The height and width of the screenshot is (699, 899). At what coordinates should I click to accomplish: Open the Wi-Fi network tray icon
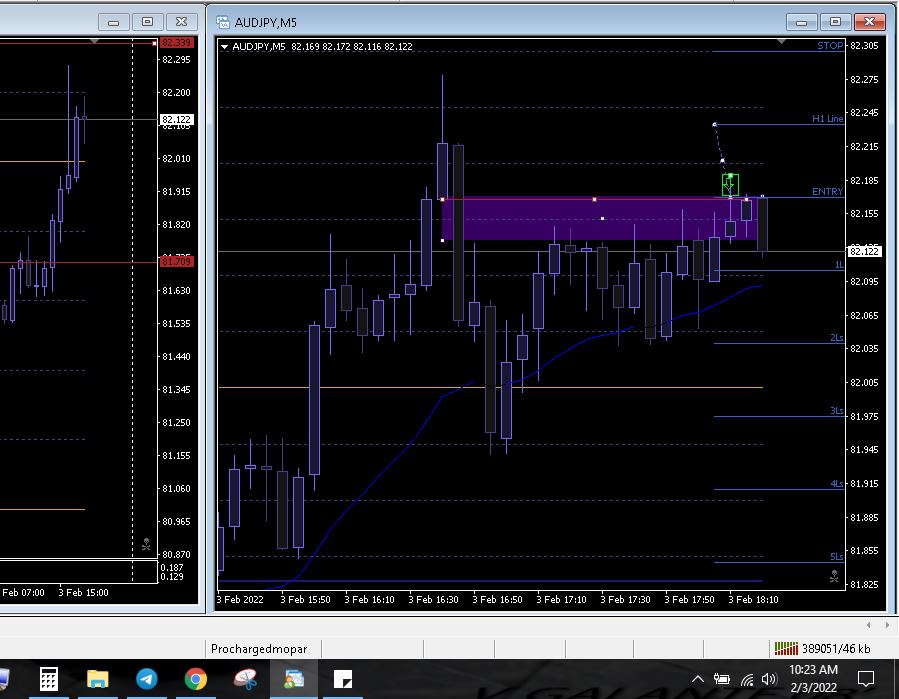746,679
